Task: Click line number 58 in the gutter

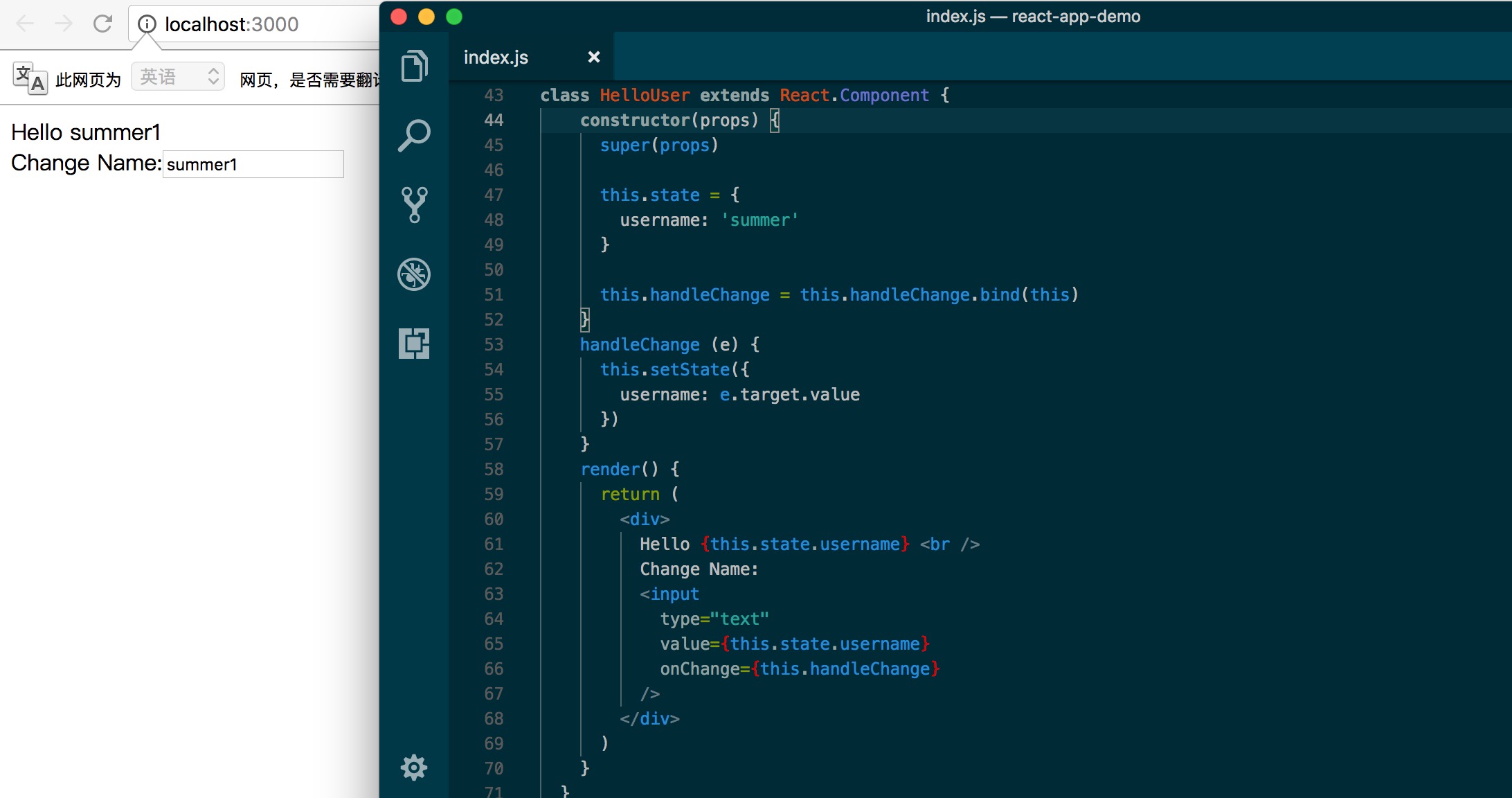Action: click(494, 470)
